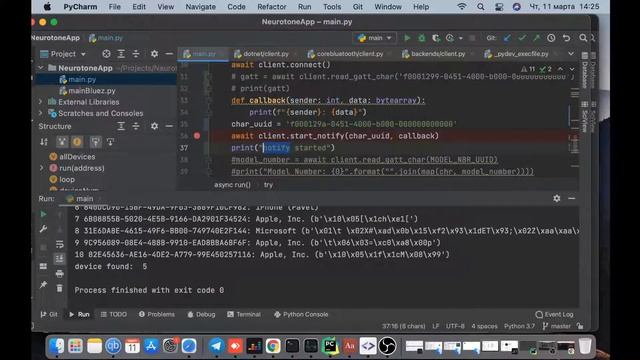Open the Database side panel
Screen dimensions: 640x360
point(584,71)
